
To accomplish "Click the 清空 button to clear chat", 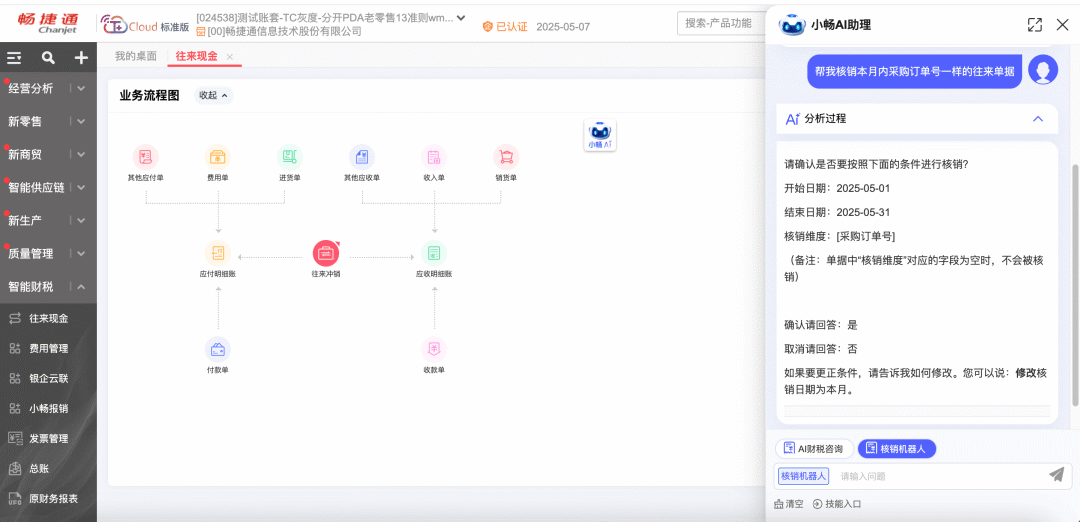I will (x=789, y=504).
